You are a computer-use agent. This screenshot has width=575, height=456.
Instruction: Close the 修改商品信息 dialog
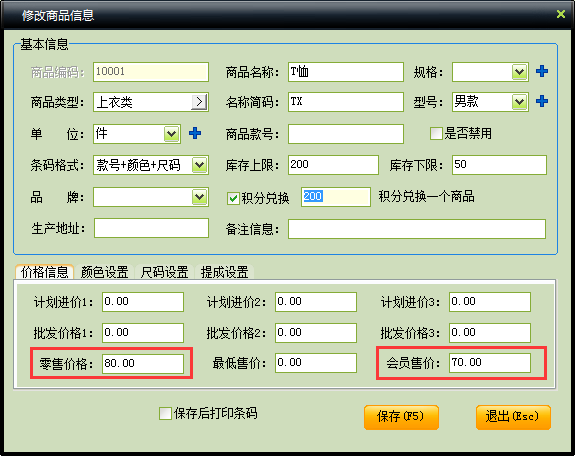tap(561, 14)
